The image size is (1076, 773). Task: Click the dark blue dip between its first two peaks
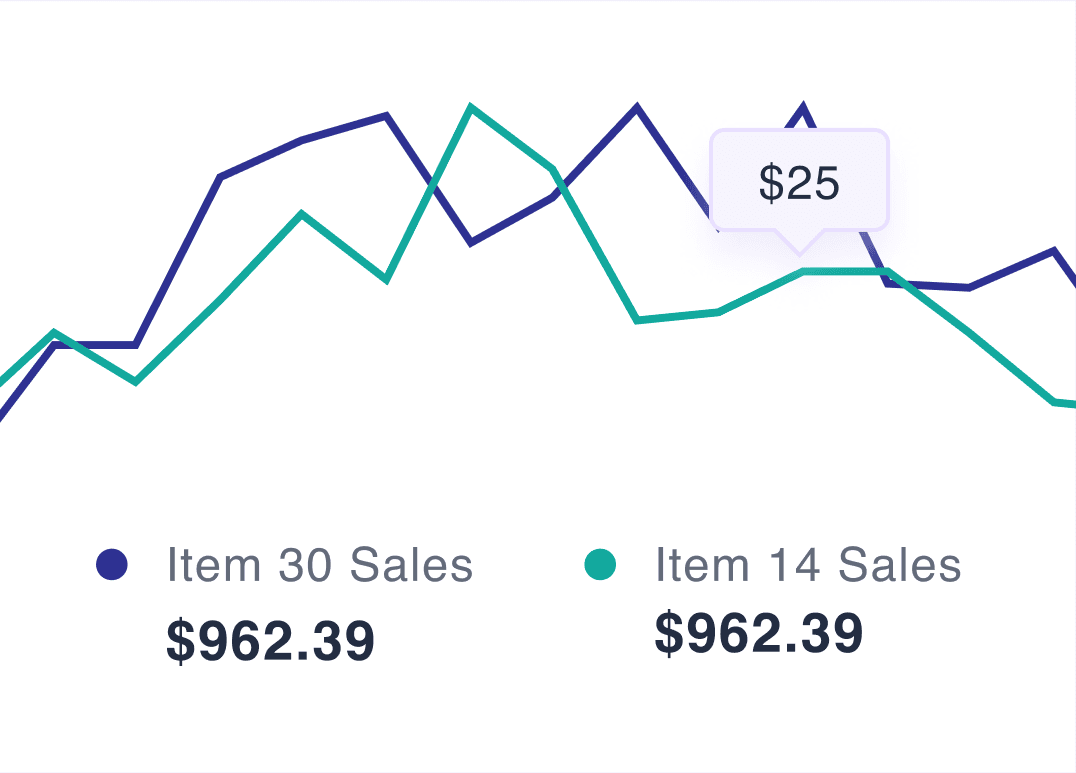[x=471, y=242]
